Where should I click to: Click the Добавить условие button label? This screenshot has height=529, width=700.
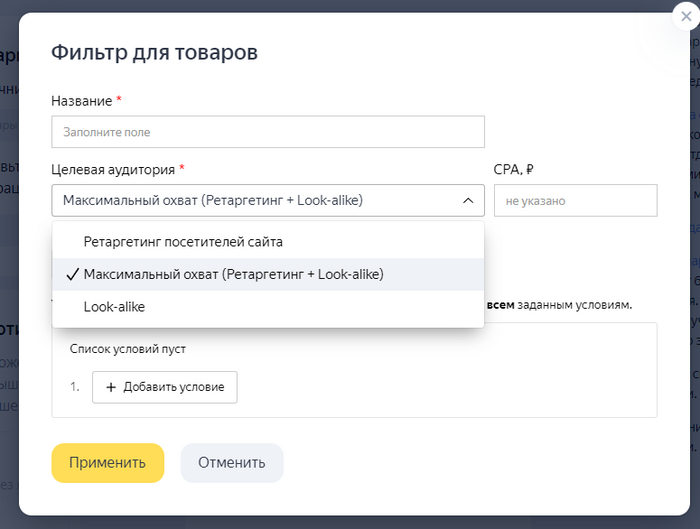(x=174, y=387)
